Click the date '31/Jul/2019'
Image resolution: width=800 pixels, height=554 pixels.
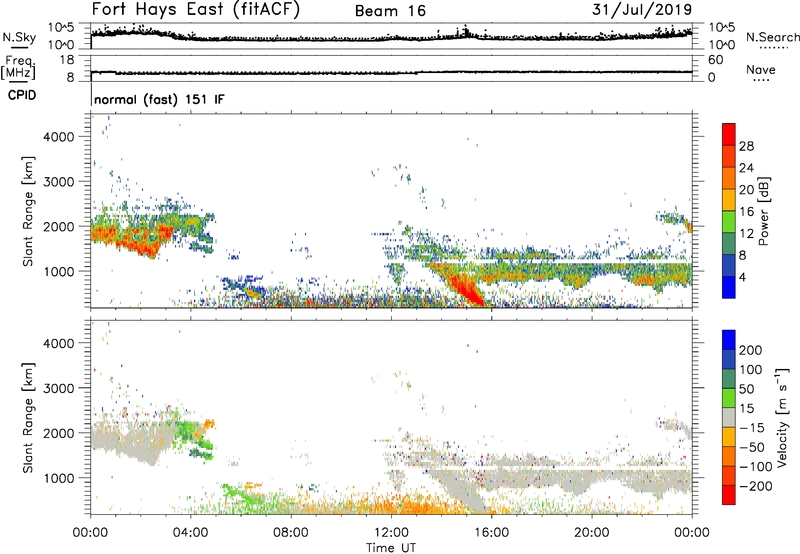642,10
